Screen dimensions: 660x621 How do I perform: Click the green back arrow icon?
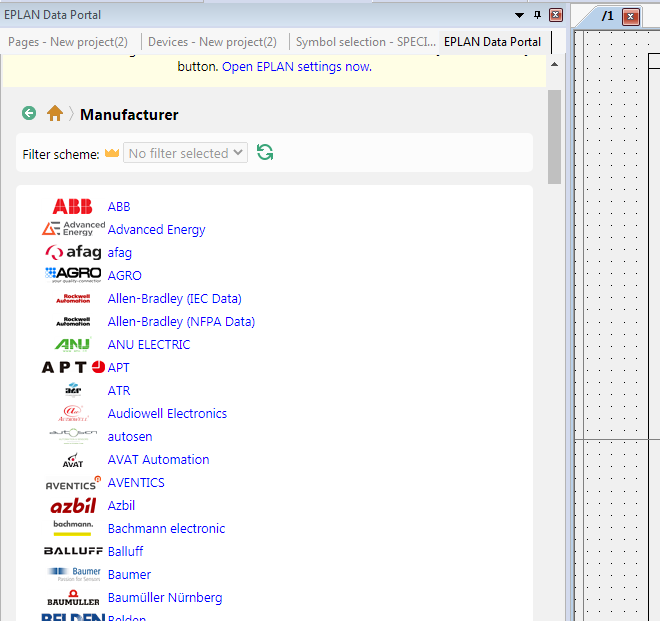pos(29,114)
